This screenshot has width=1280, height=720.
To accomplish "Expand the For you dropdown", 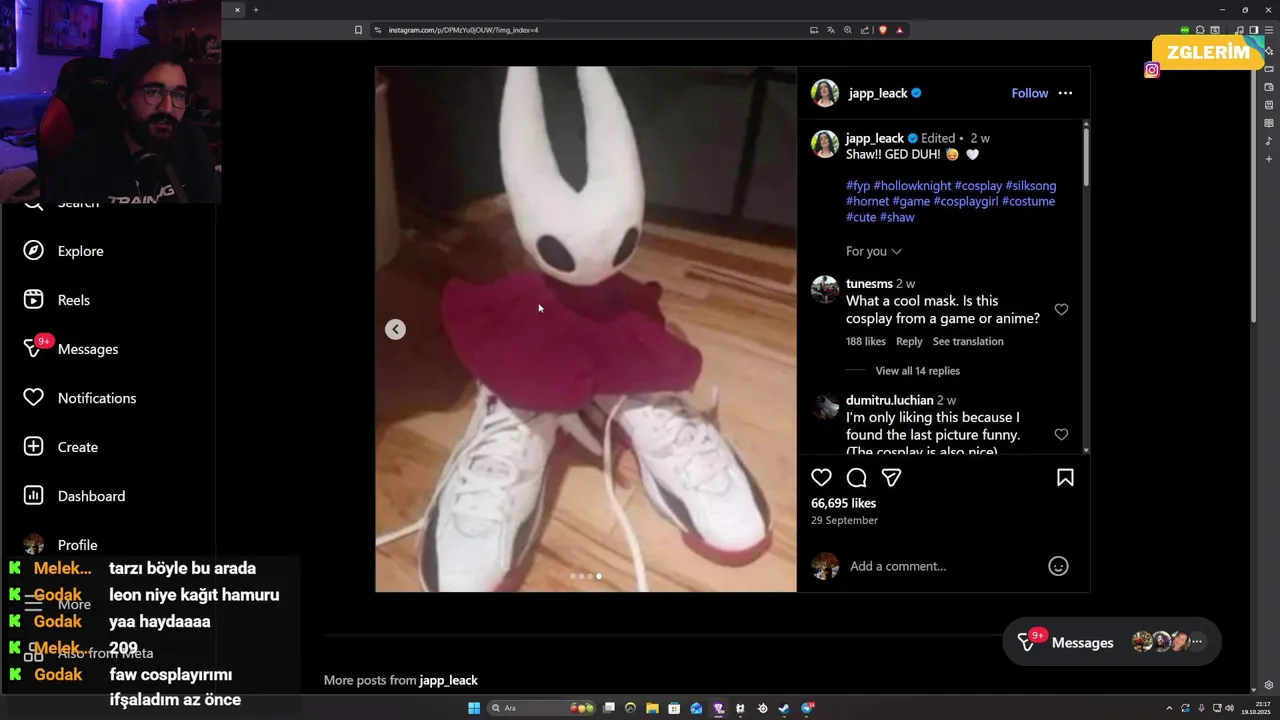I will [874, 251].
